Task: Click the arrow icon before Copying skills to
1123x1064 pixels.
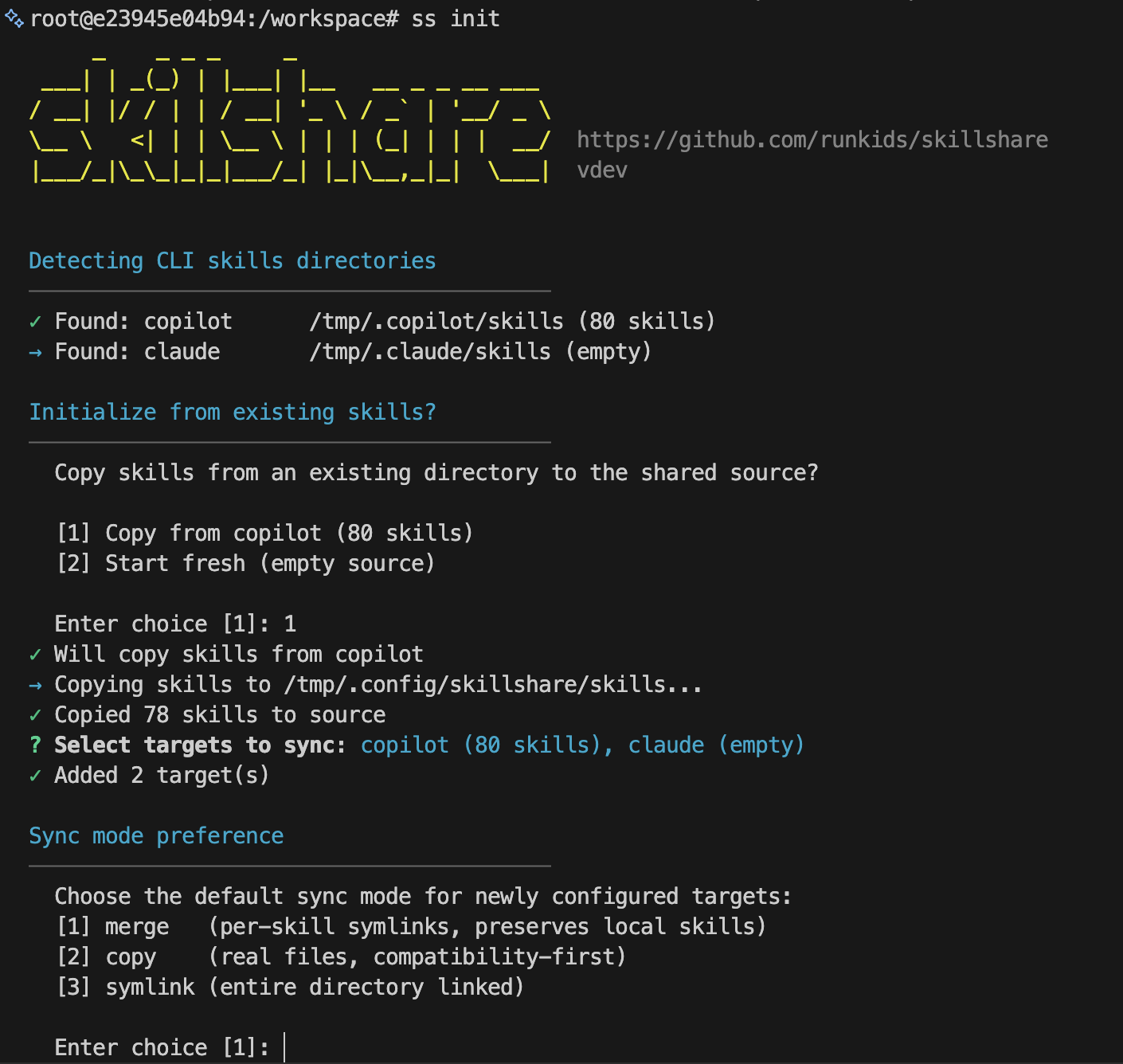Action: (35, 685)
